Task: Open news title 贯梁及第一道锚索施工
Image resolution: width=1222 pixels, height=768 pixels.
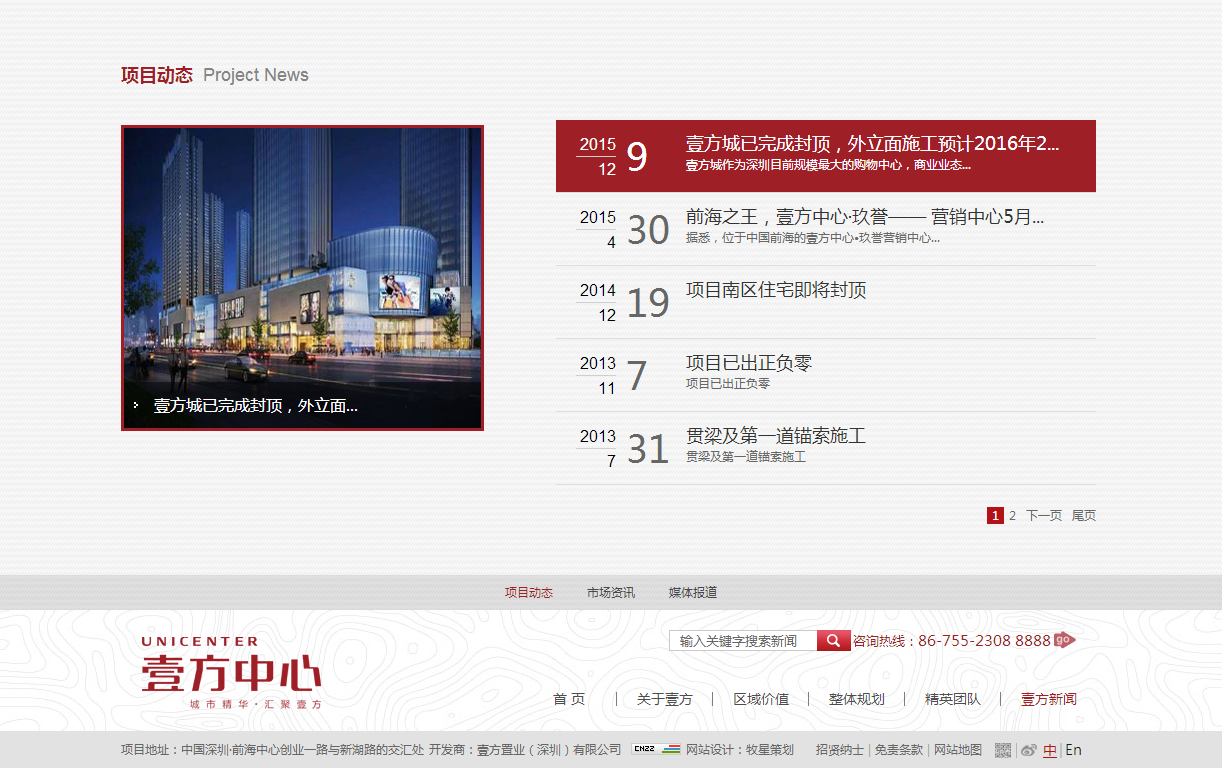Action: (x=776, y=436)
